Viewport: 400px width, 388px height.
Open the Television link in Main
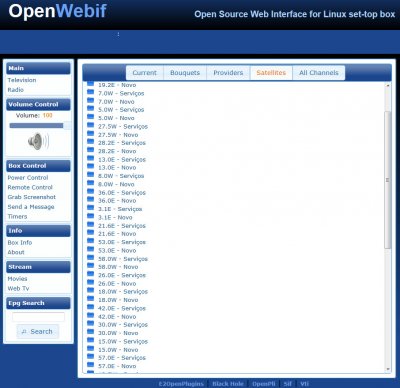point(22,80)
